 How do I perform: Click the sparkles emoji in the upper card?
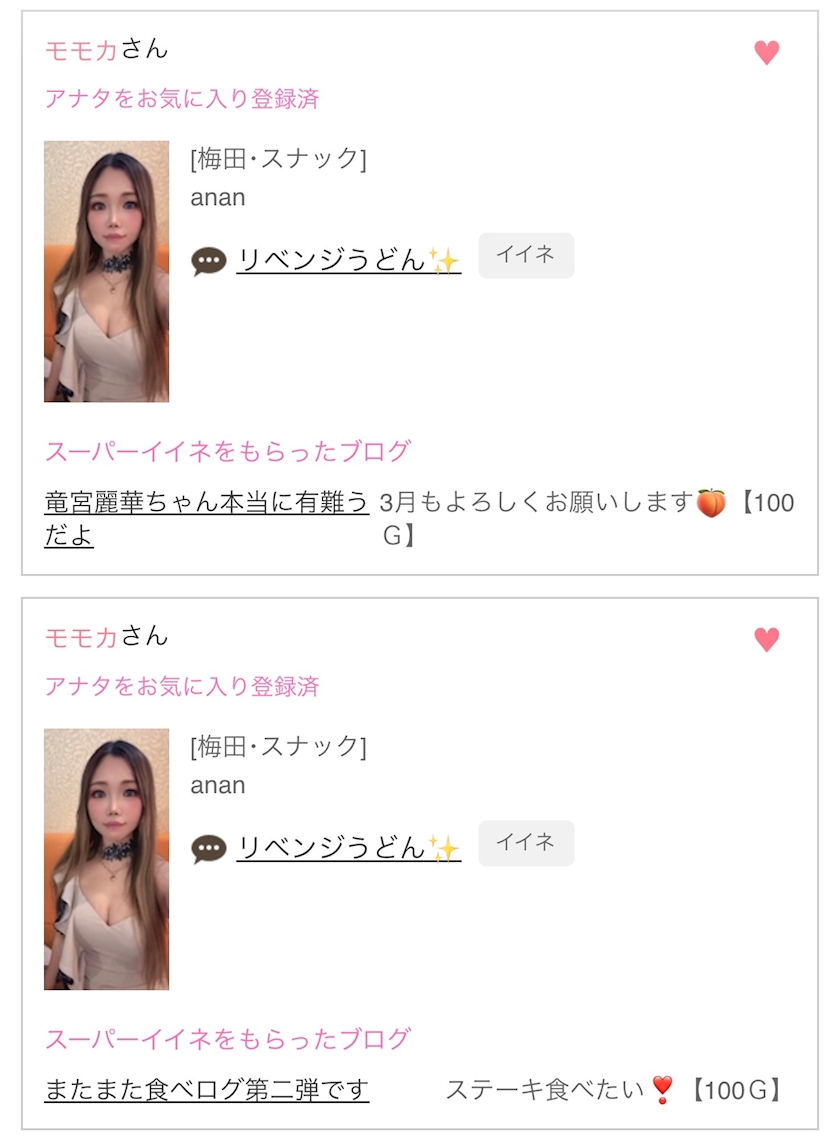(444, 261)
